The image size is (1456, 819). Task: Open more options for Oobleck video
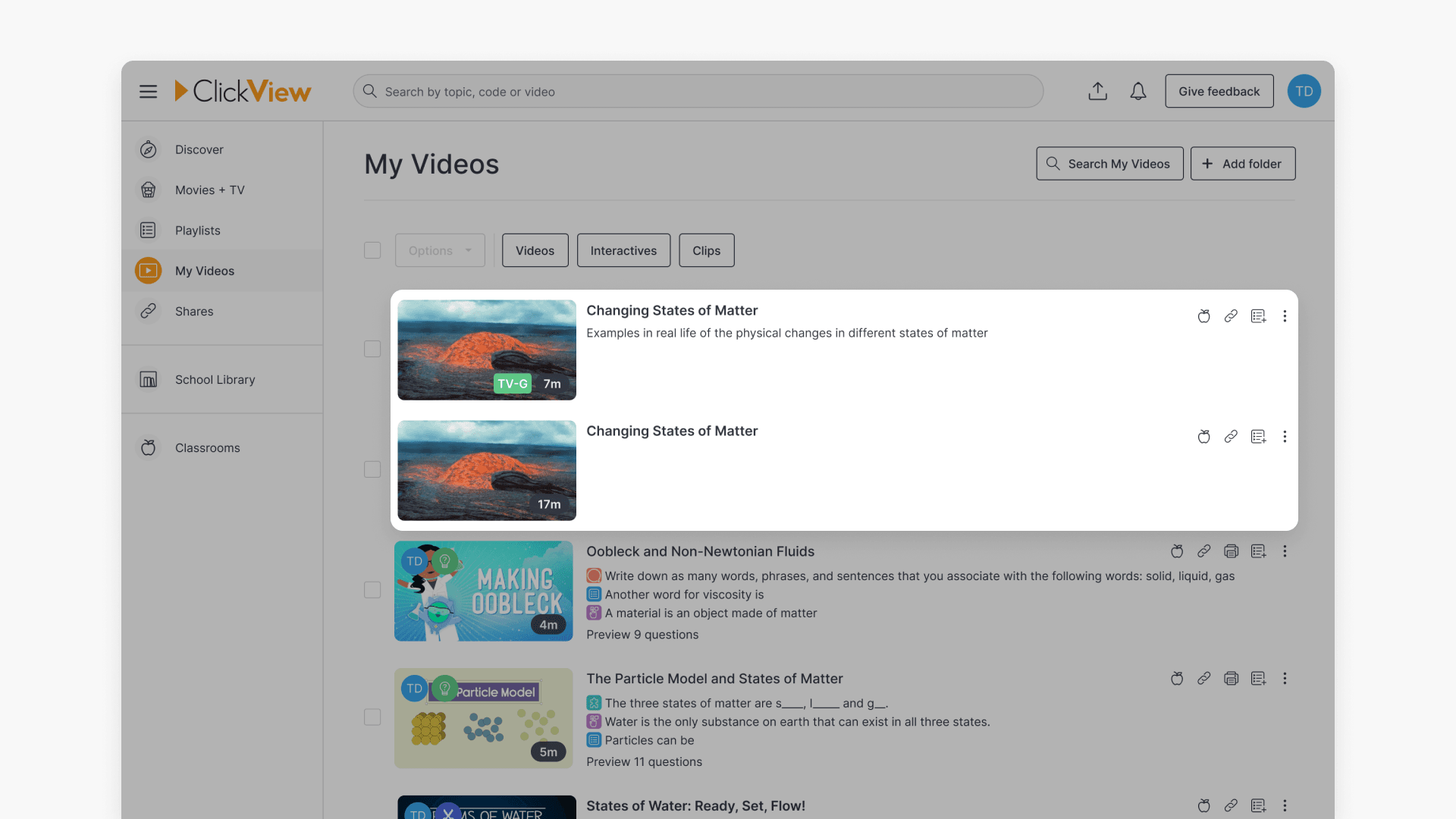[x=1285, y=551]
